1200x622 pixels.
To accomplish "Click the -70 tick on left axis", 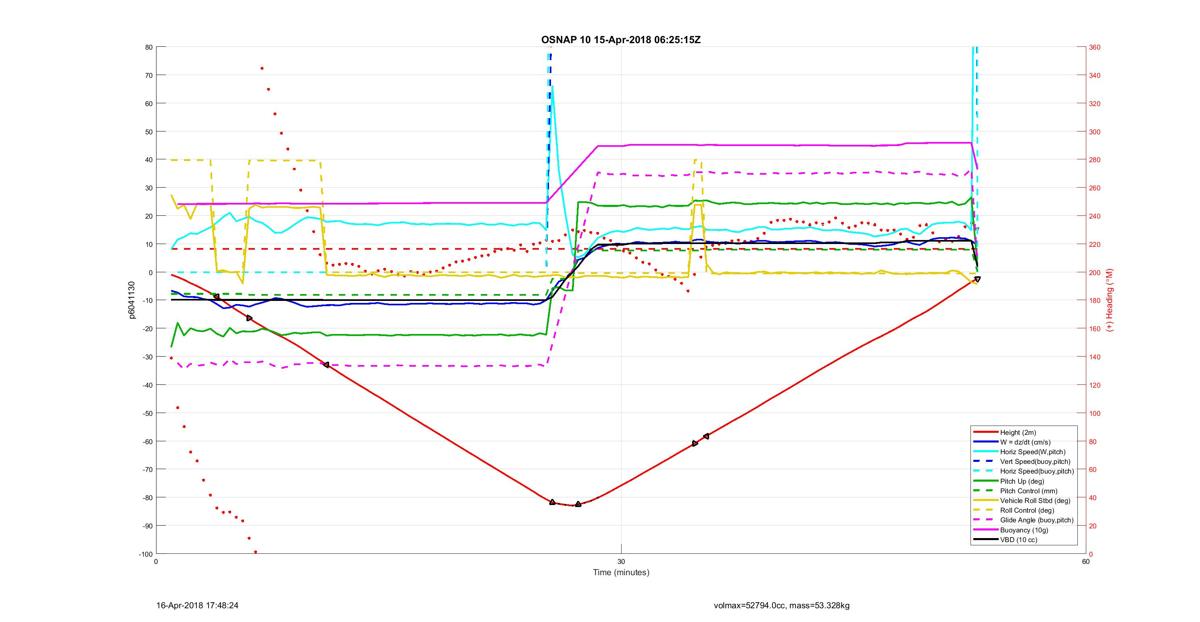I will [146, 470].
